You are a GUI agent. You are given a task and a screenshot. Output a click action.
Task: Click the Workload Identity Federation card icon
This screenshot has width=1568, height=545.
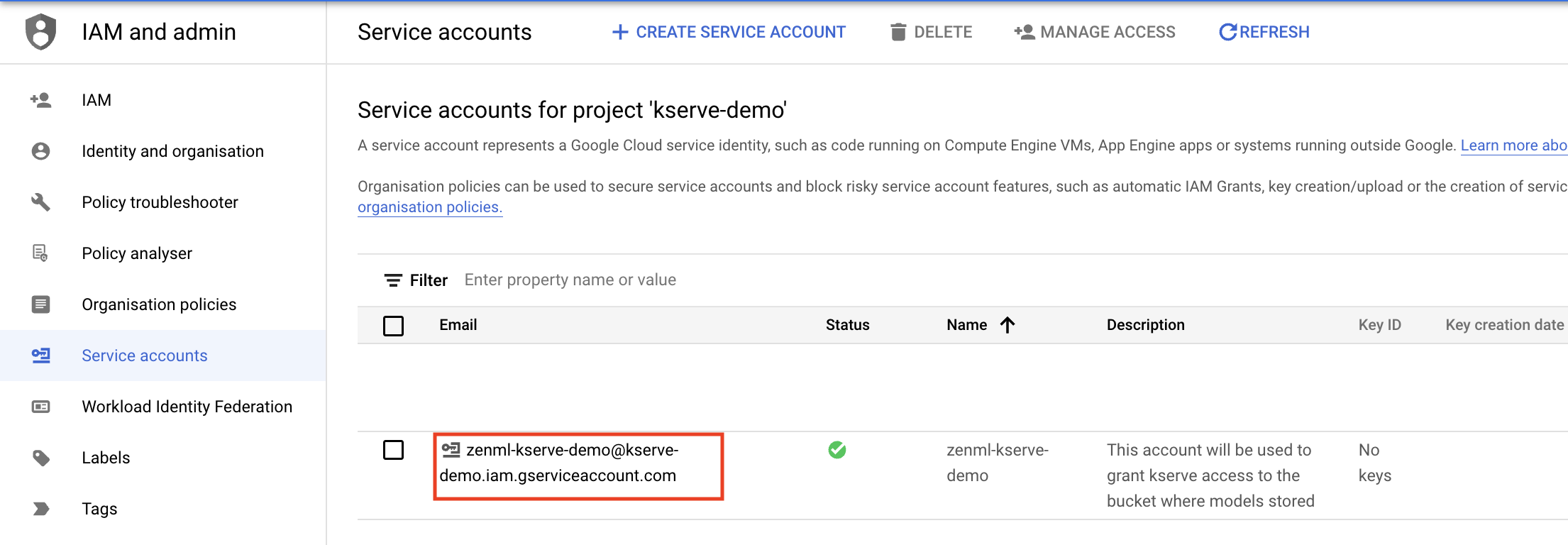40,407
